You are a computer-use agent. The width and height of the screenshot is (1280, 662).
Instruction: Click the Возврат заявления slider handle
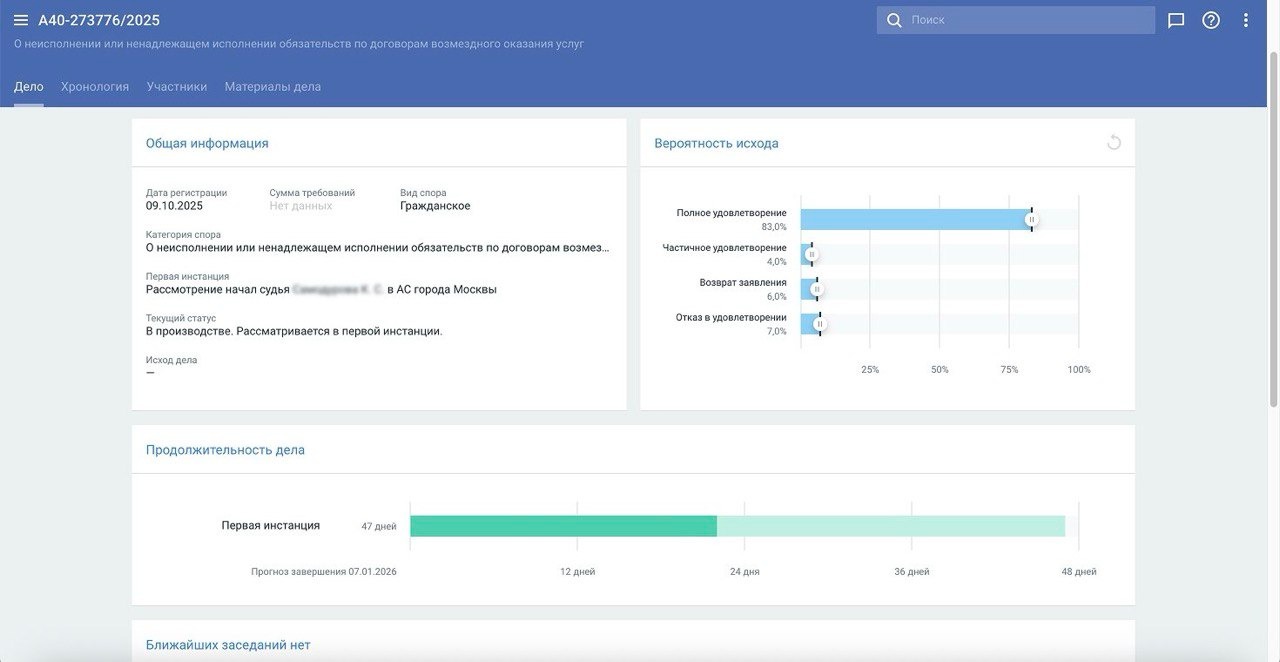[x=816, y=289]
